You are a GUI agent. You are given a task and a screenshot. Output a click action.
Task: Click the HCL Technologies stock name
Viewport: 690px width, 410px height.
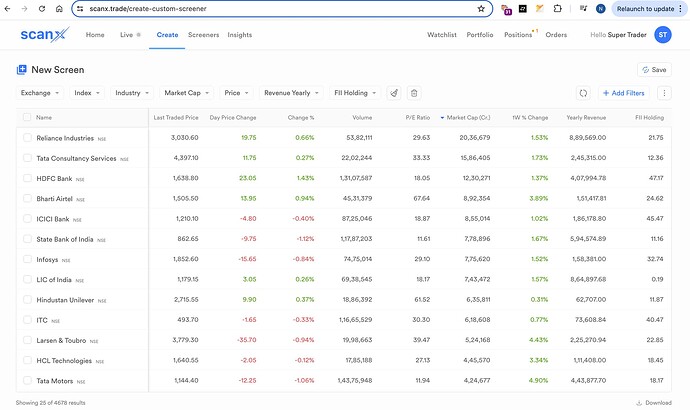coord(64,361)
